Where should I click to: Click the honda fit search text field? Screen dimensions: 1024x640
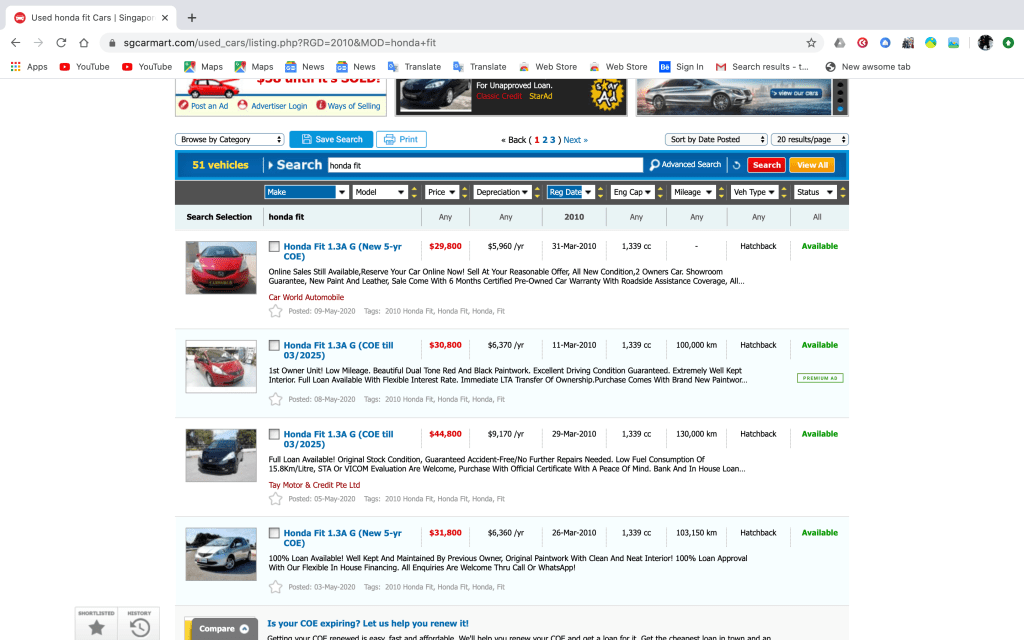[x=484, y=165]
